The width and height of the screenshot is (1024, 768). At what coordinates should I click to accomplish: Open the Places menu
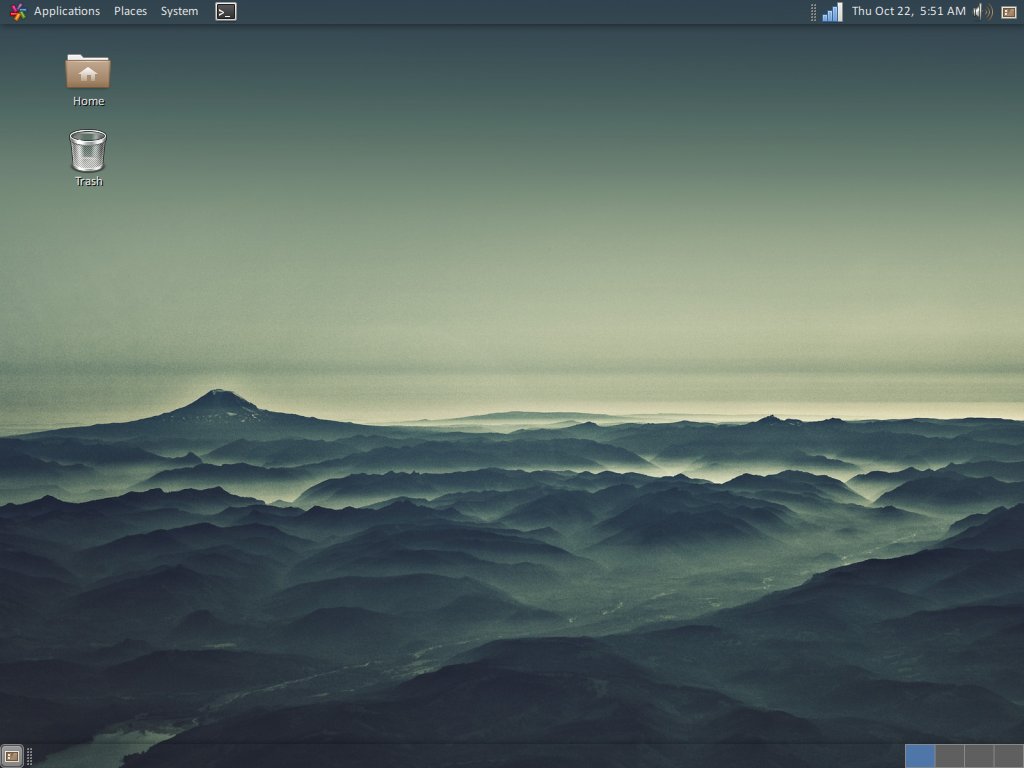click(x=130, y=11)
